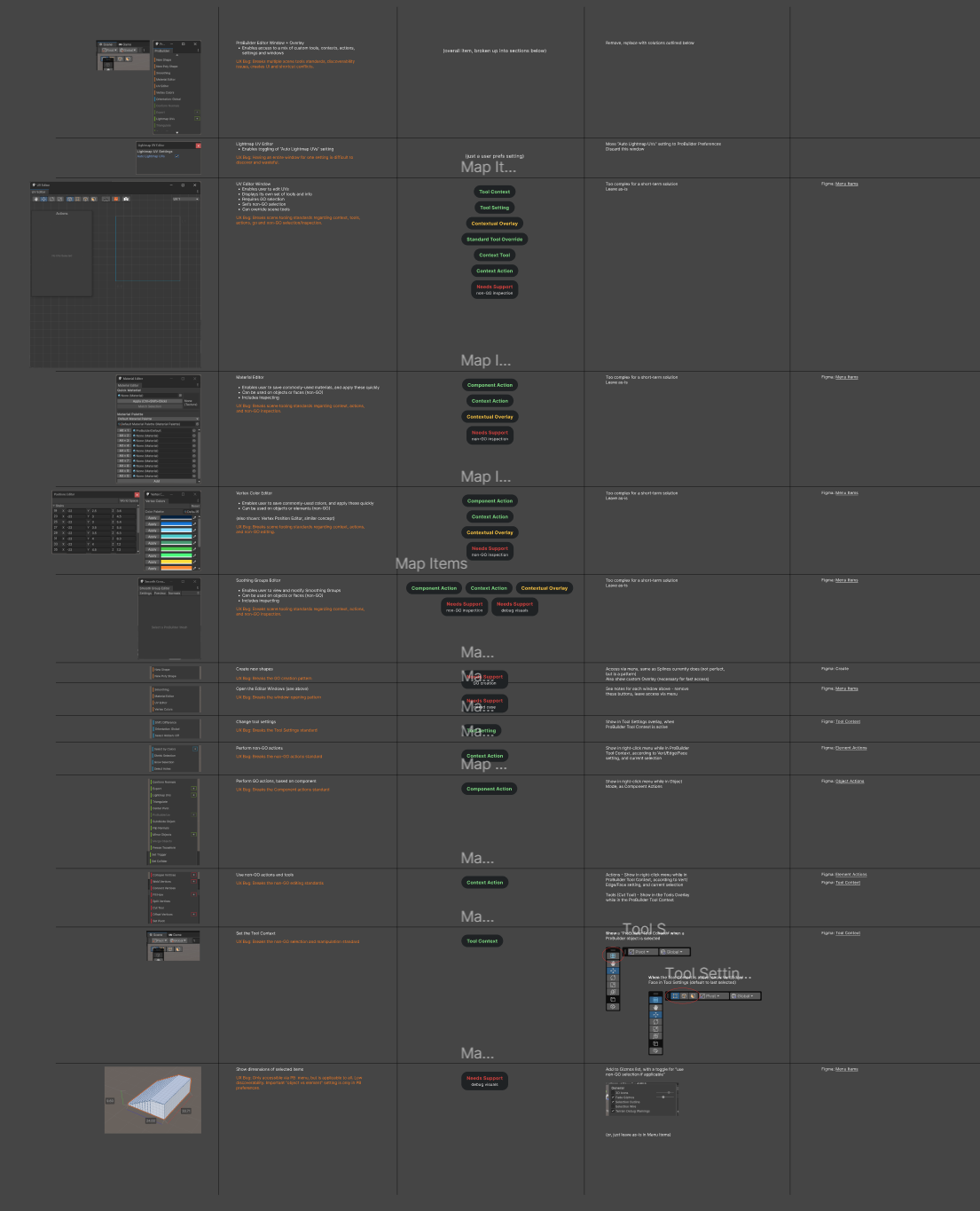
Task: Select the Smoothing item in ProBuilder window
Action: point(163,73)
